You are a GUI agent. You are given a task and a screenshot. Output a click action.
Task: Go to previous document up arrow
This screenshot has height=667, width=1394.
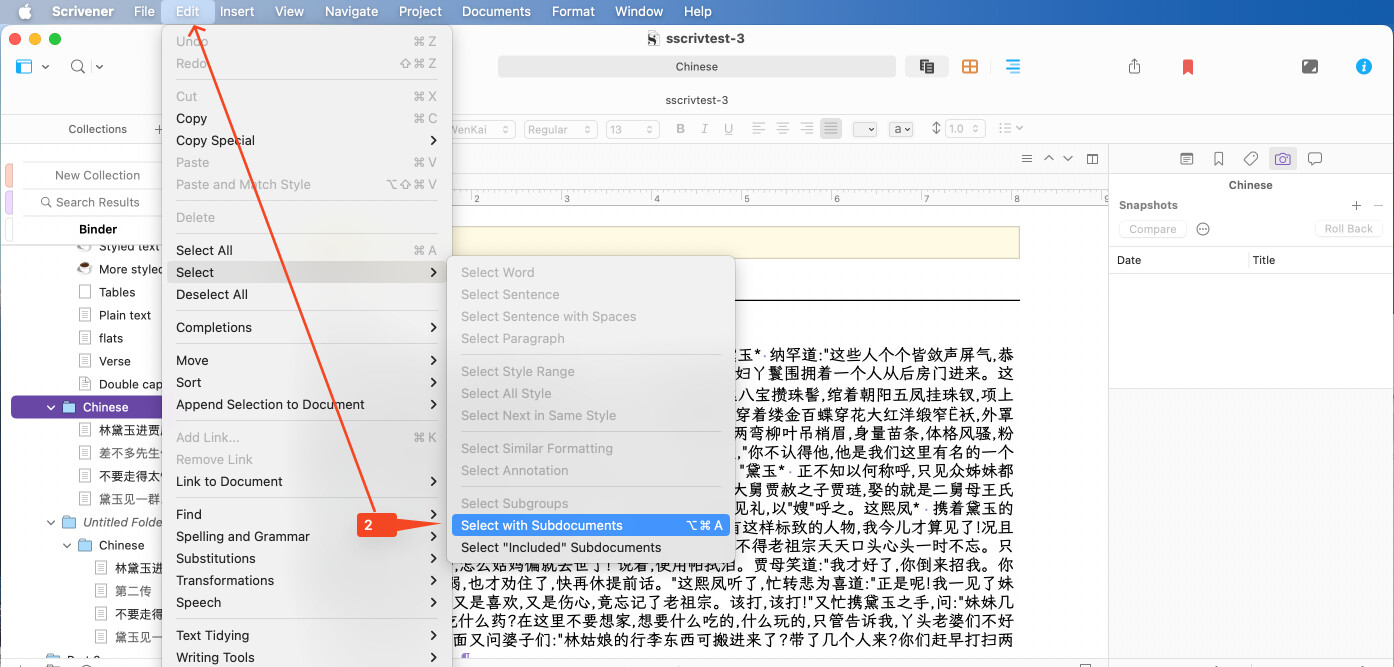coord(1049,159)
